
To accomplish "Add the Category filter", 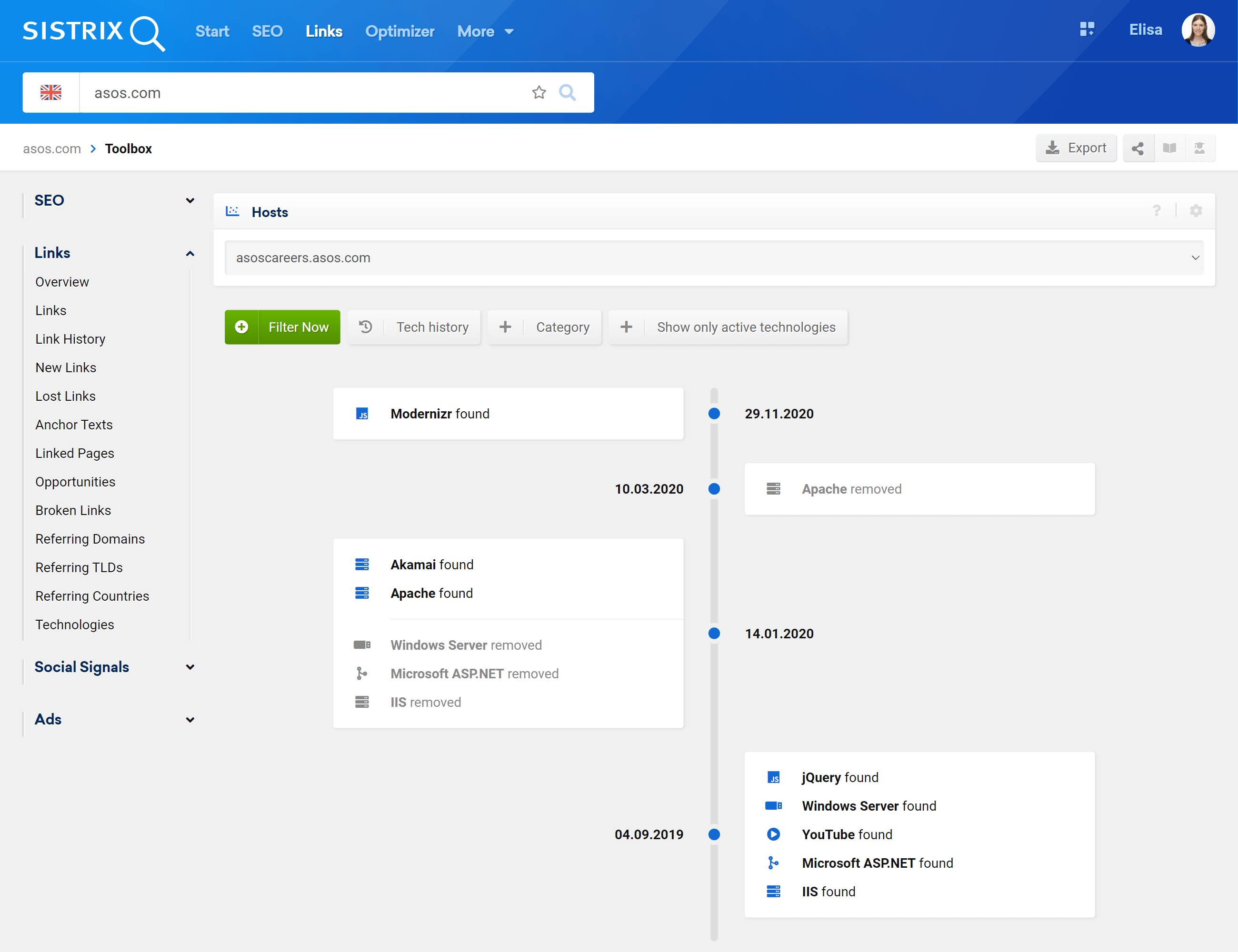I will pyautogui.click(x=545, y=327).
